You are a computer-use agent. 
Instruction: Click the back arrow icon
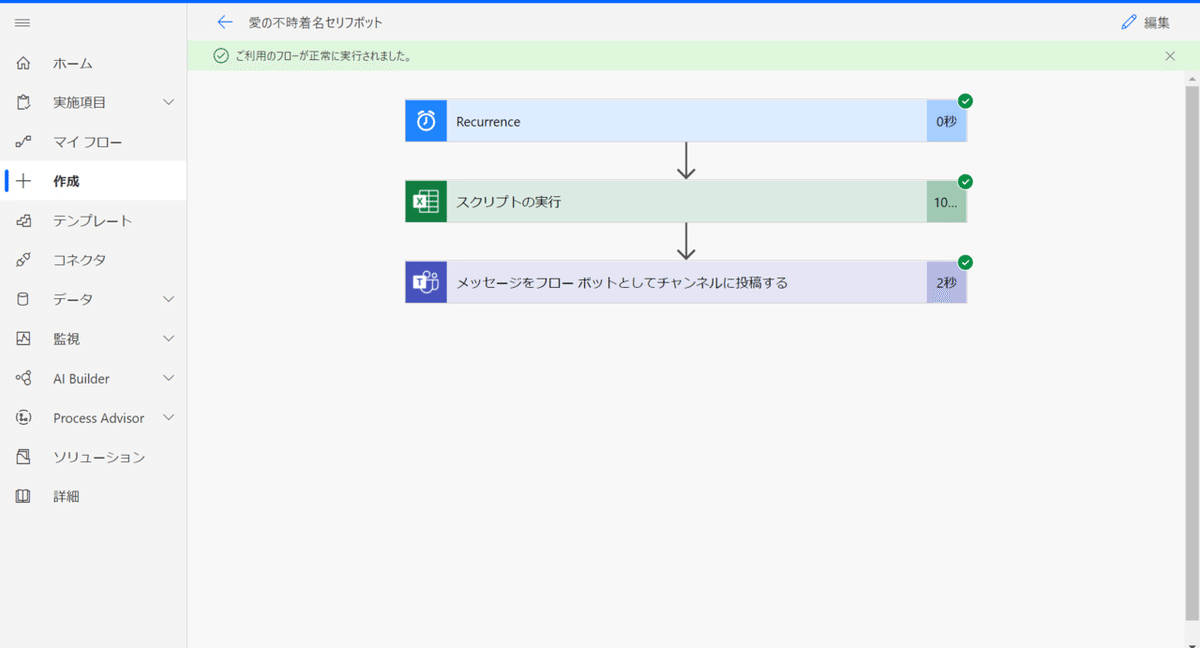pos(225,22)
